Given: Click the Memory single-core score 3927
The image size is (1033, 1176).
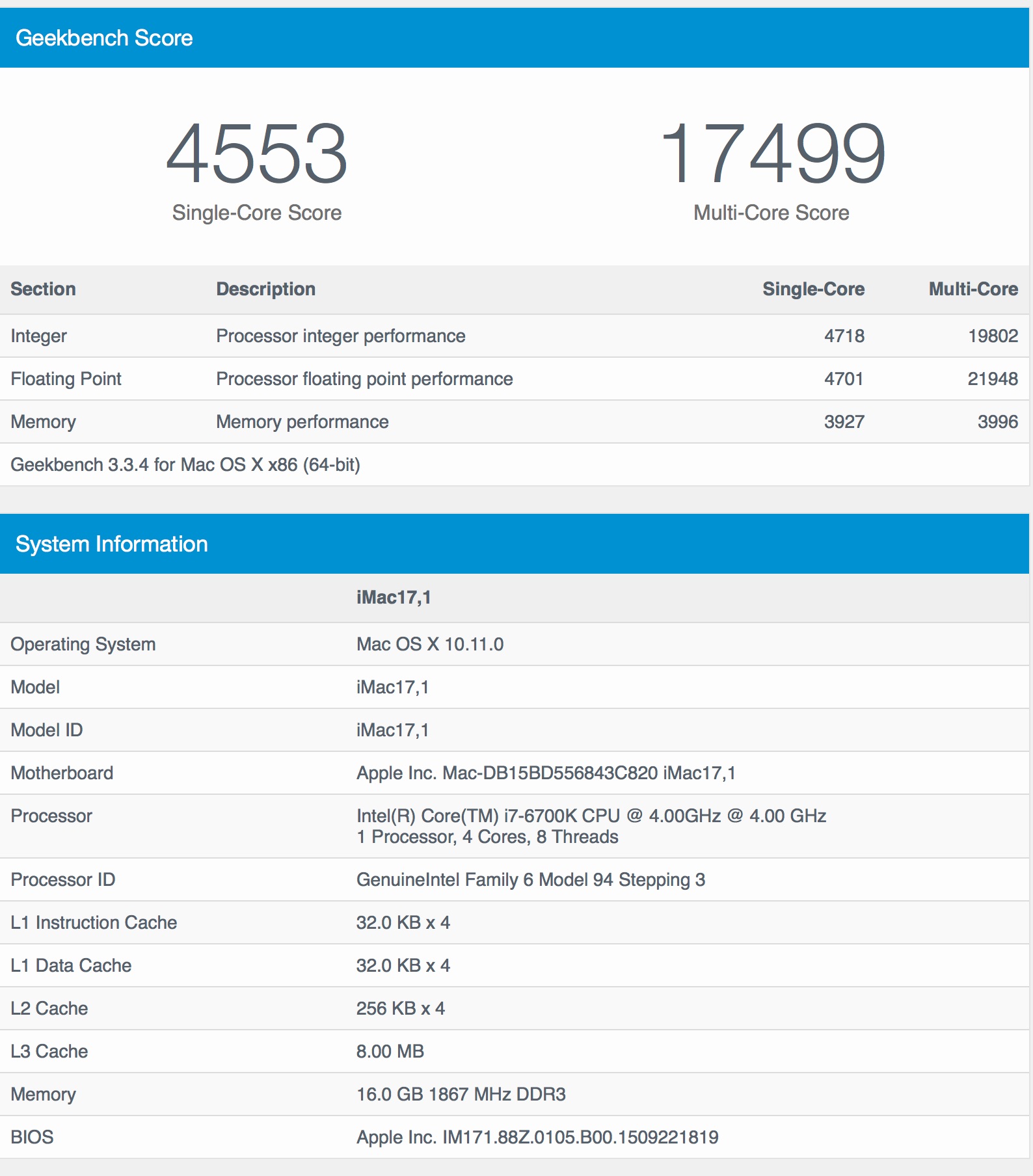Looking at the screenshot, I should (x=844, y=421).
